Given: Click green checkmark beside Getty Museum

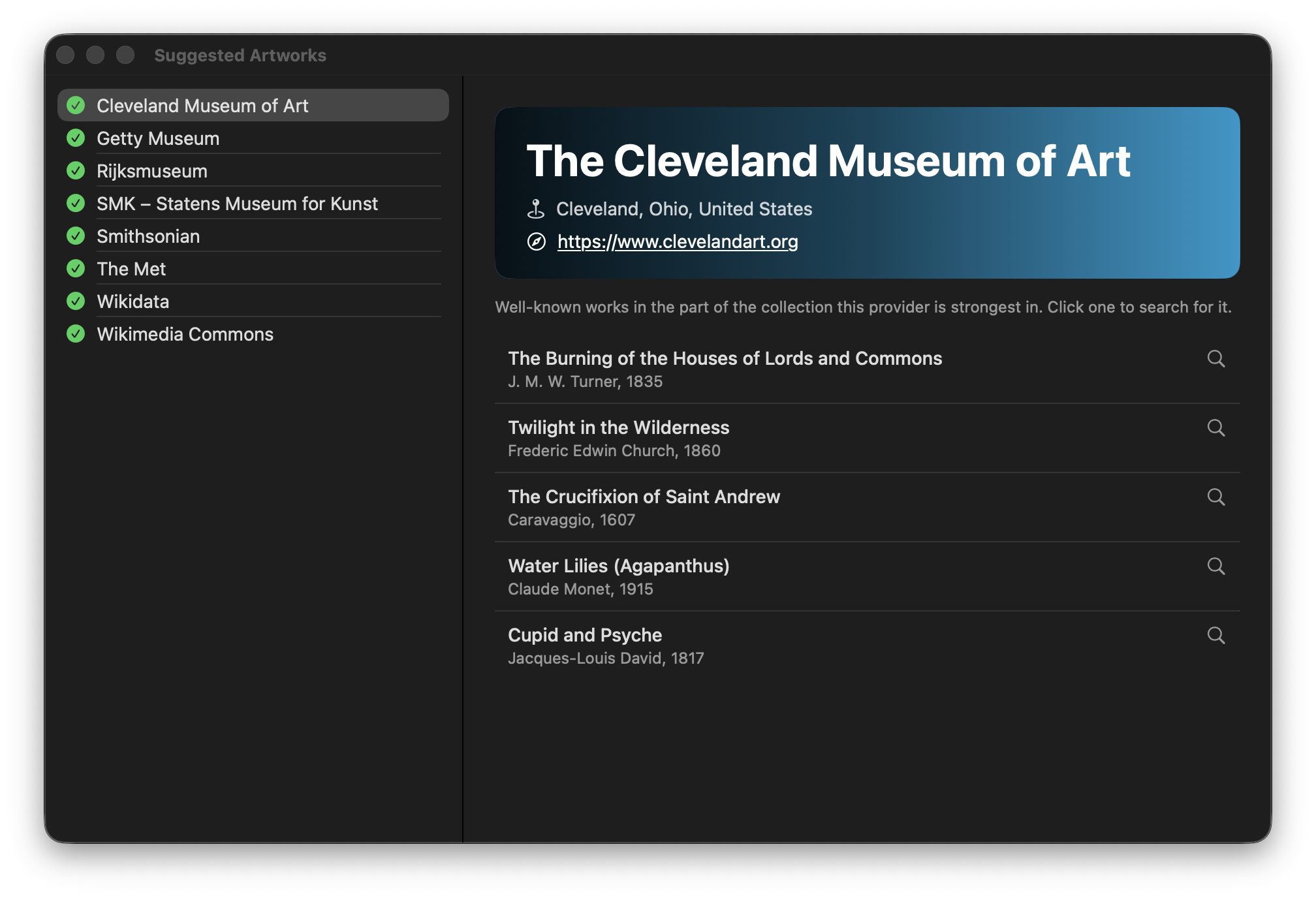Looking at the screenshot, I should (76, 138).
